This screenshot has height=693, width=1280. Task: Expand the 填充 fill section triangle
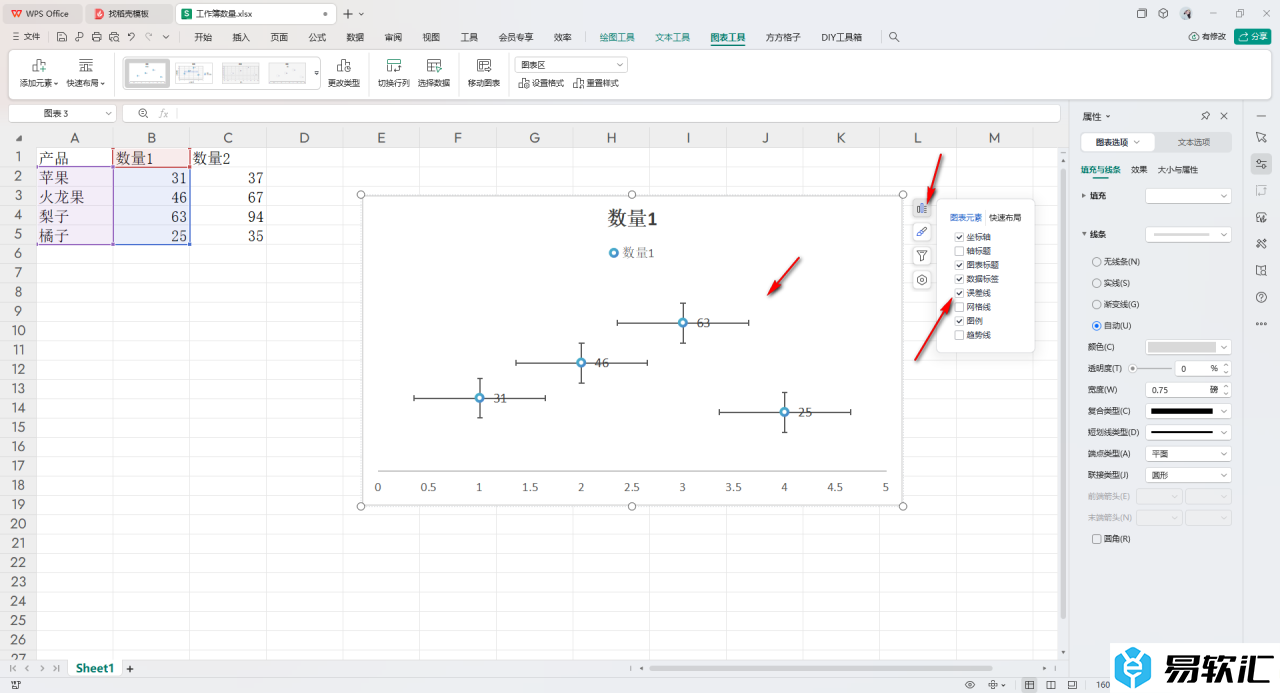pyautogui.click(x=1084, y=195)
